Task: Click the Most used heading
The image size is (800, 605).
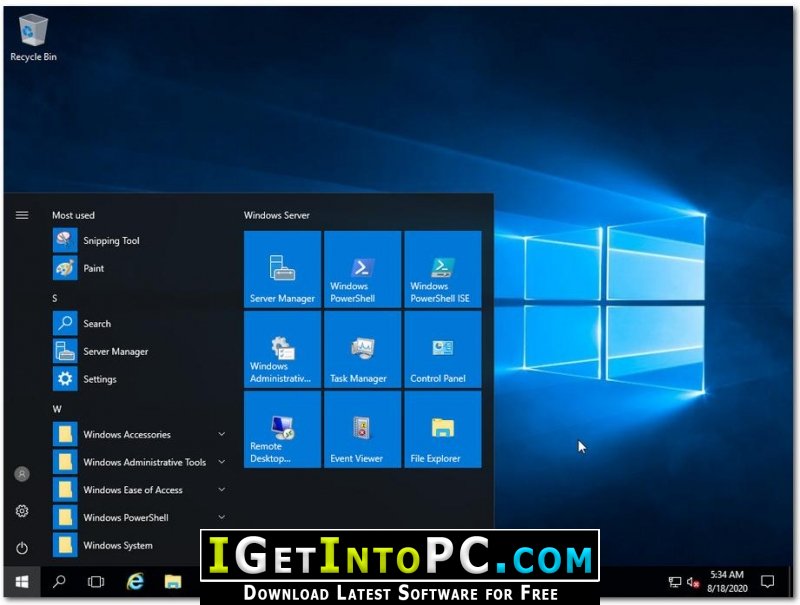Action: 73,215
